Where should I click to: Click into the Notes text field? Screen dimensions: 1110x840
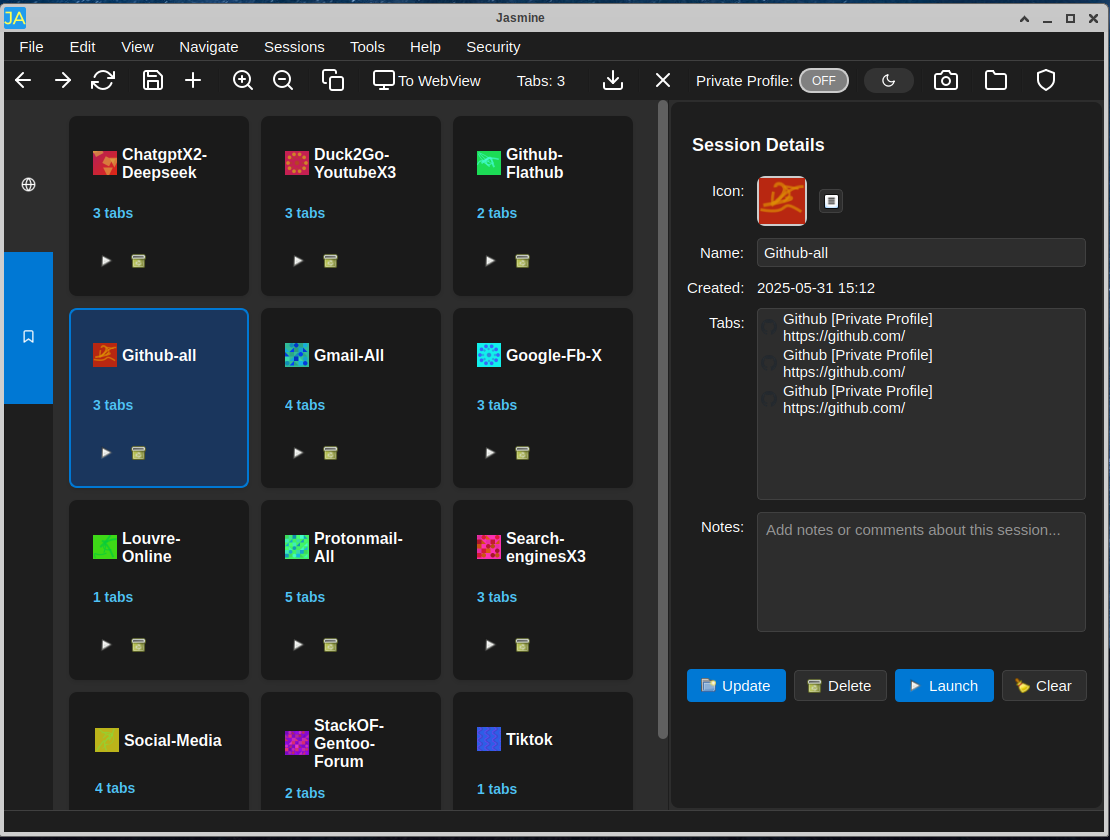click(920, 572)
